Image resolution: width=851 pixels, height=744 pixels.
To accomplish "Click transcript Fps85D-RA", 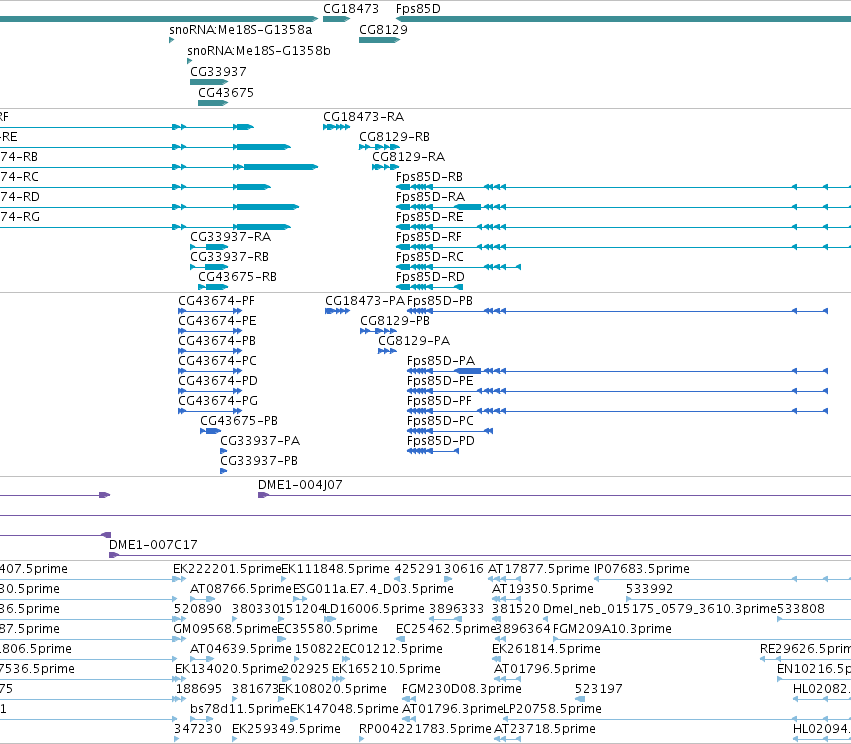I will (430, 197).
